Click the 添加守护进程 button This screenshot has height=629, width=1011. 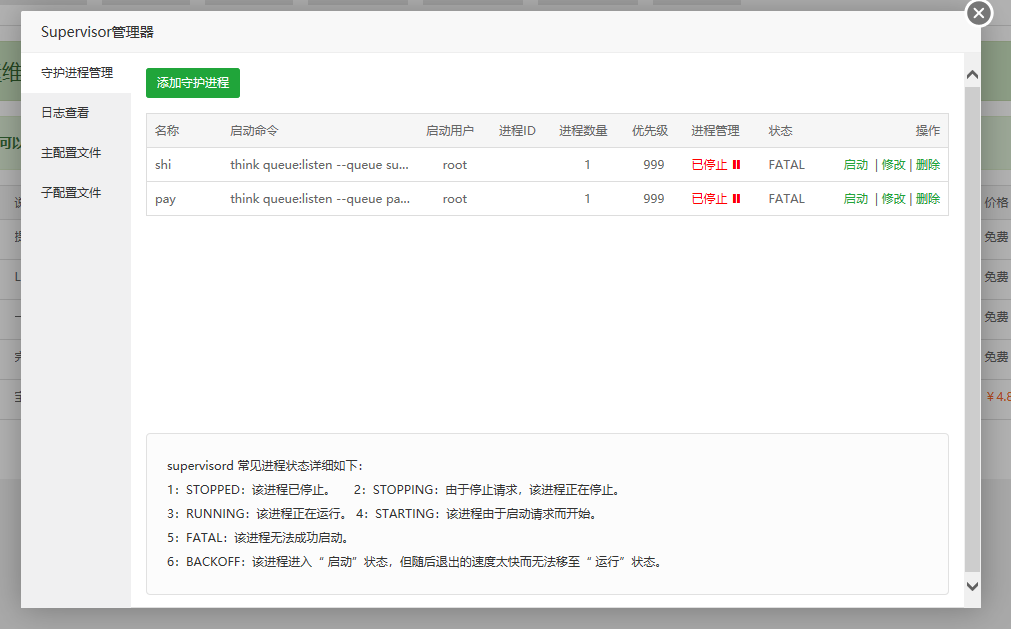tap(193, 83)
